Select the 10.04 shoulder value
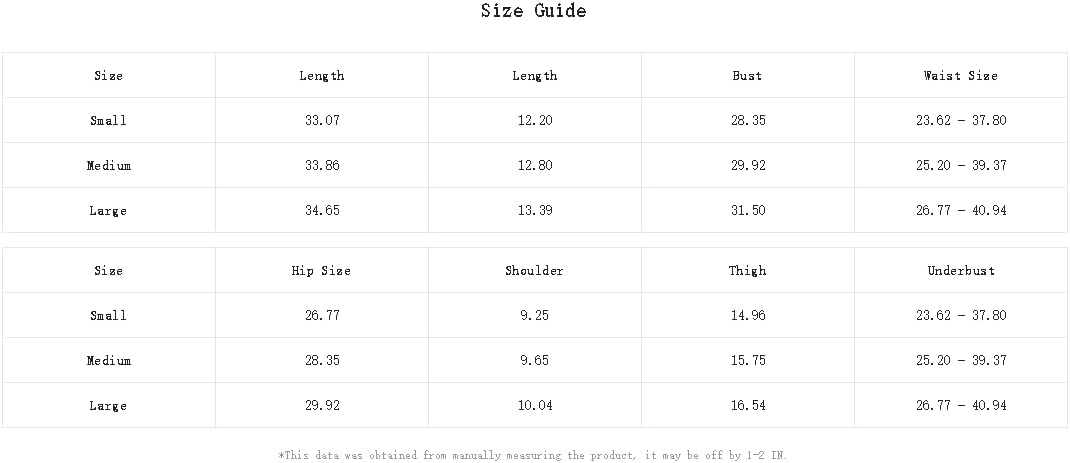1070x463 pixels. coord(535,406)
